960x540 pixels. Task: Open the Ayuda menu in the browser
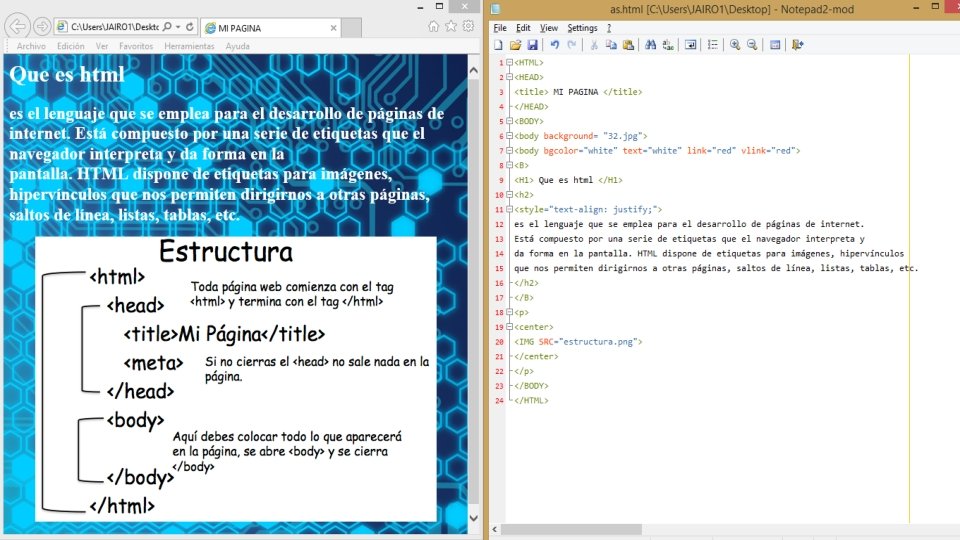pyautogui.click(x=238, y=46)
